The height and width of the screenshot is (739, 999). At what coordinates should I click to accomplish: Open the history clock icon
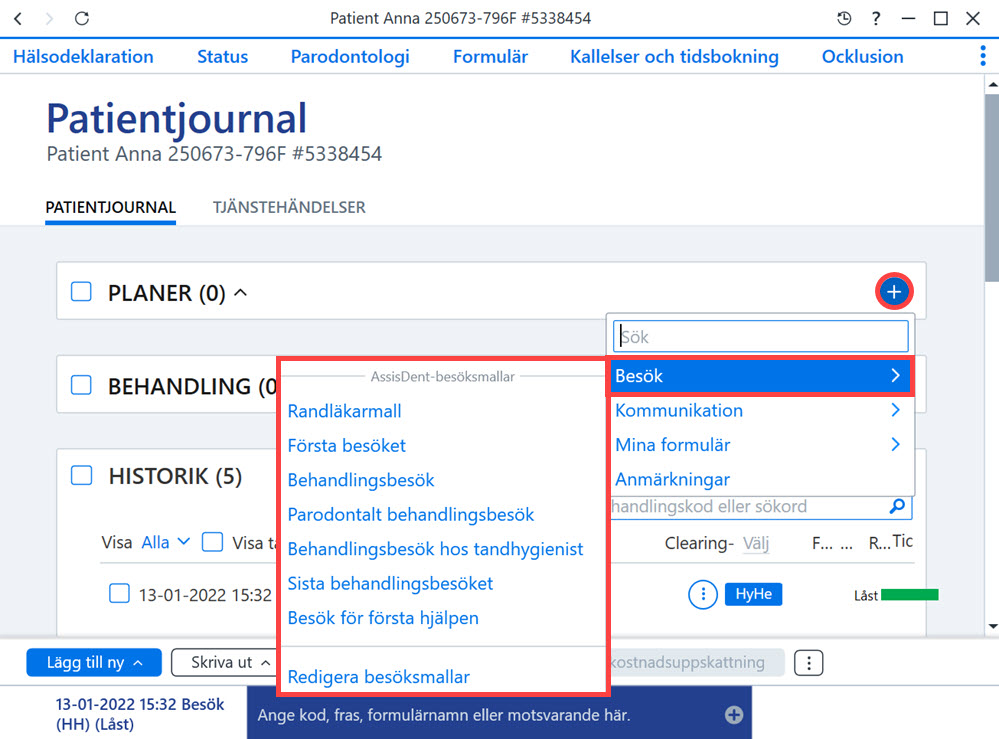[844, 18]
